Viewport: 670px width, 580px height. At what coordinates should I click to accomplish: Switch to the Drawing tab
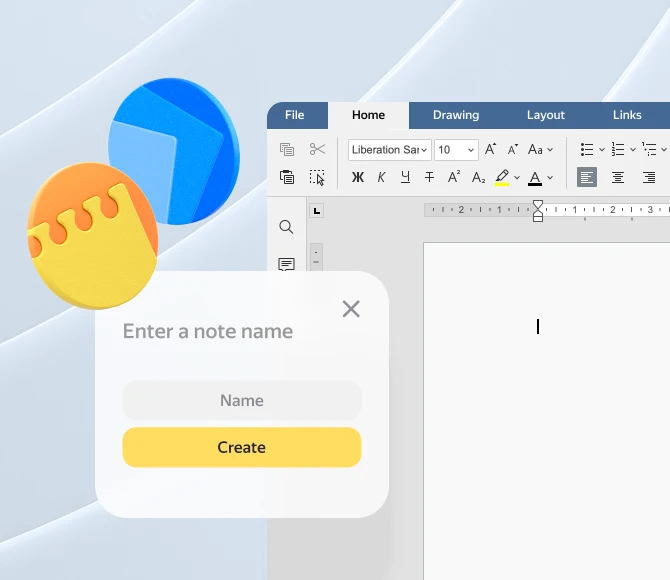coord(456,115)
